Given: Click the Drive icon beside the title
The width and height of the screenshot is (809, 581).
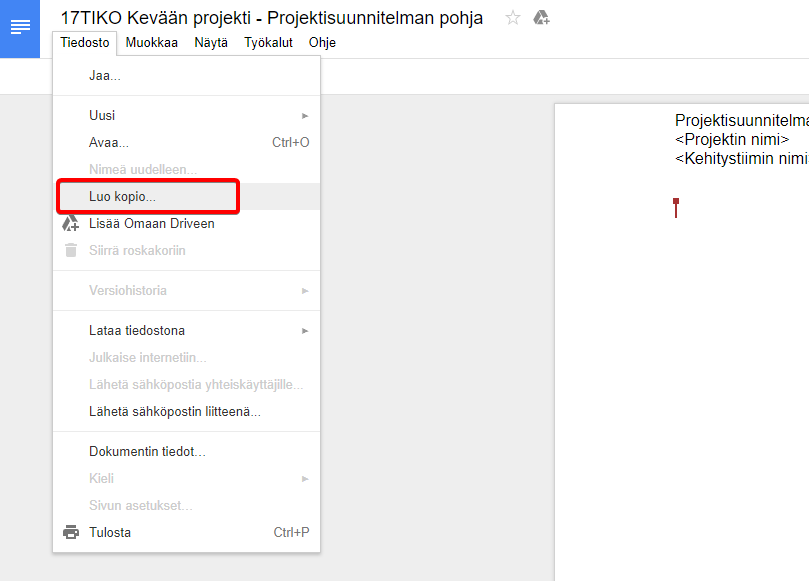Looking at the screenshot, I should (x=541, y=18).
